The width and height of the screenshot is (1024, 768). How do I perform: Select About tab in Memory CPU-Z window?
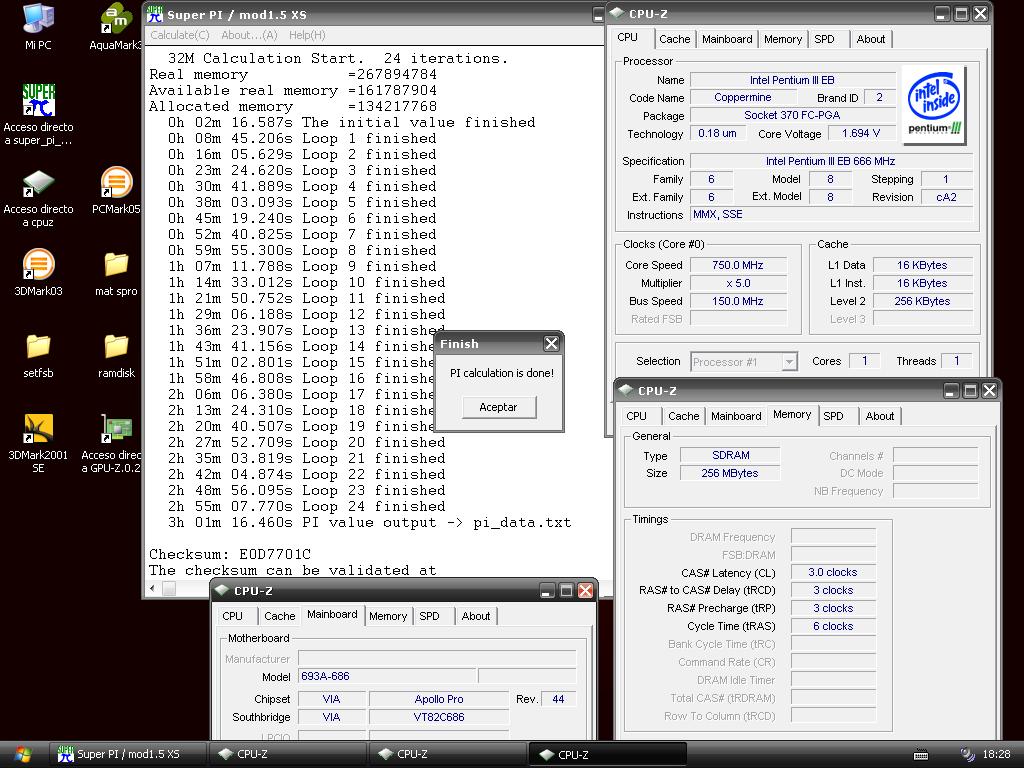880,416
